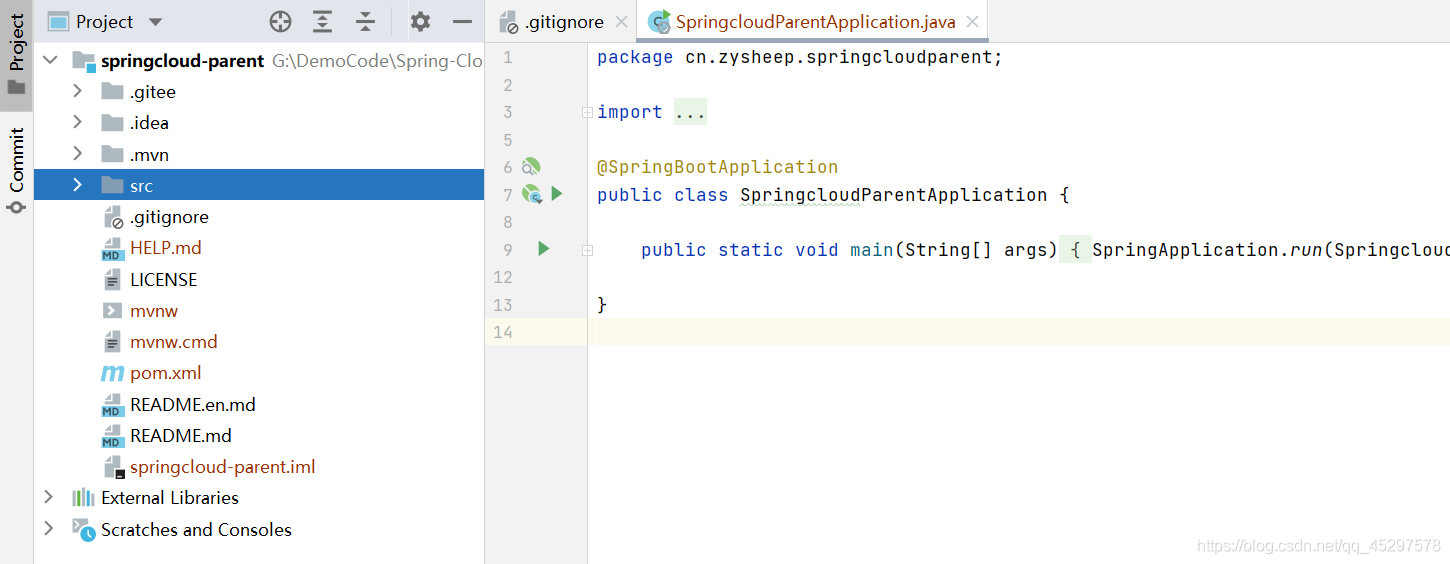Select pom.xml in the project tree
This screenshot has width=1450, height=564.
tap(165, 373)
